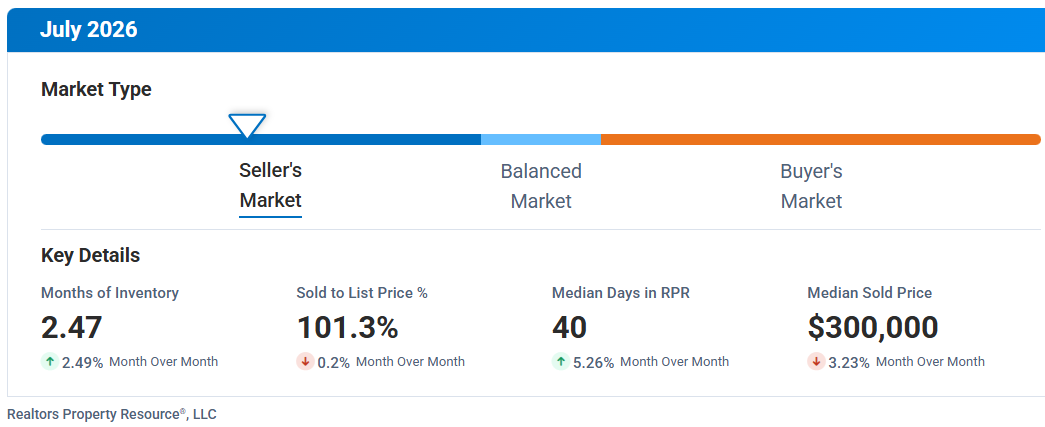Click the Realtors Property Resource, LLC attribution
1045x427 pixels.
[x=112, y=414]
